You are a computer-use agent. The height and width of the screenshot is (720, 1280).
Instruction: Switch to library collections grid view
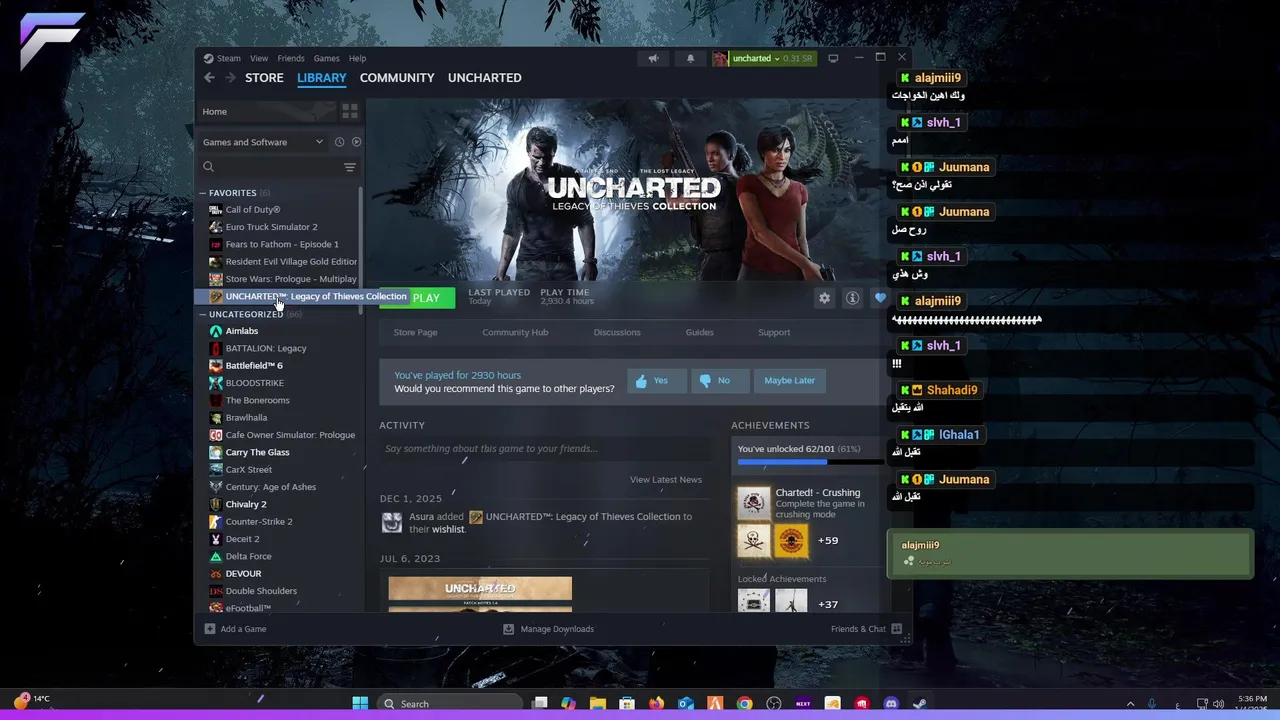click(x=350, y=111)
